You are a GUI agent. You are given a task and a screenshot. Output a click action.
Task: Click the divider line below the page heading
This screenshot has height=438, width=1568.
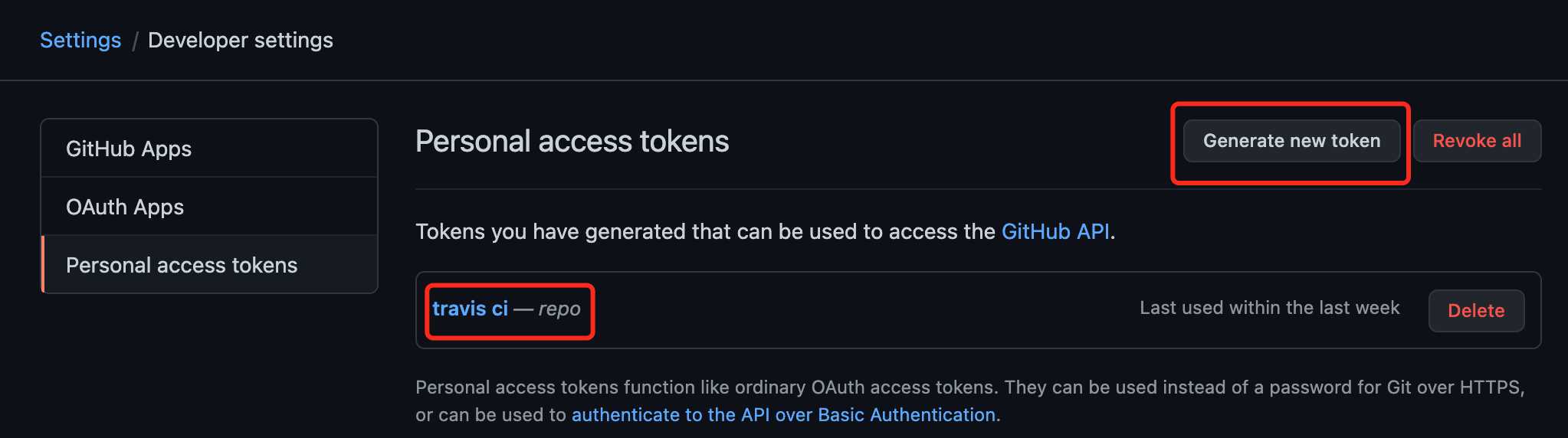978,189
